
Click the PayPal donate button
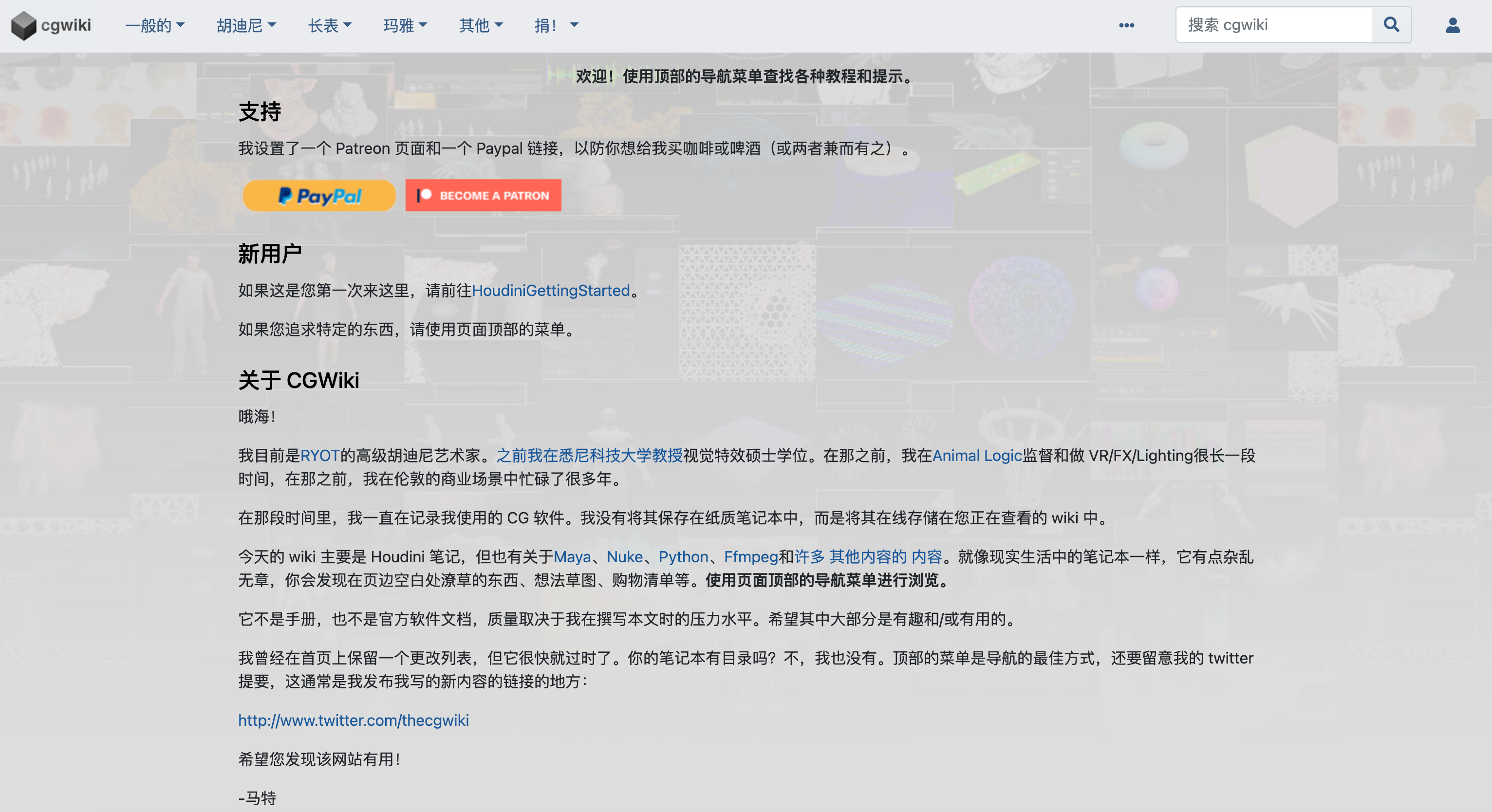tap(319, 196)
